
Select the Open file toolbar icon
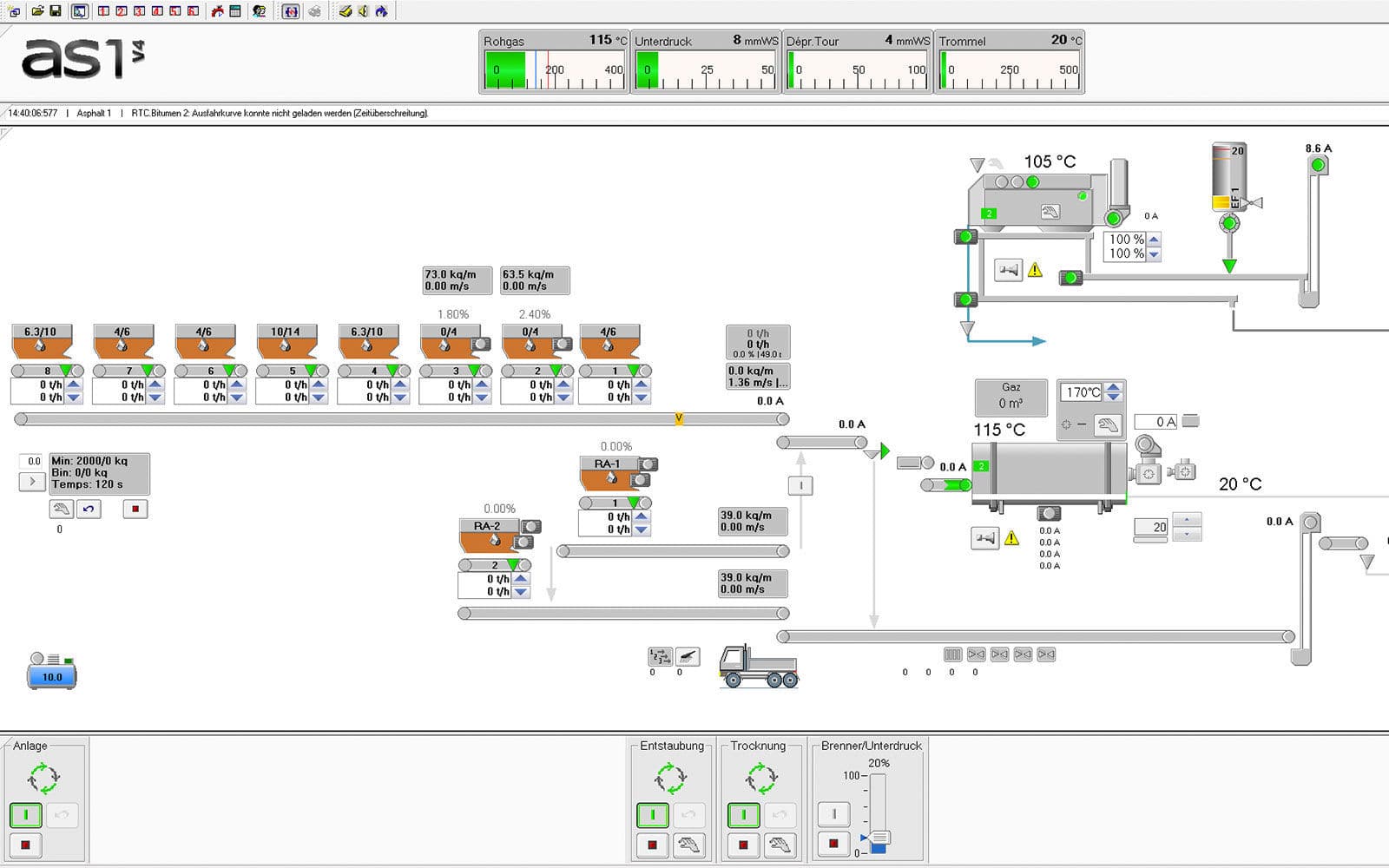(x=39, y=11)
